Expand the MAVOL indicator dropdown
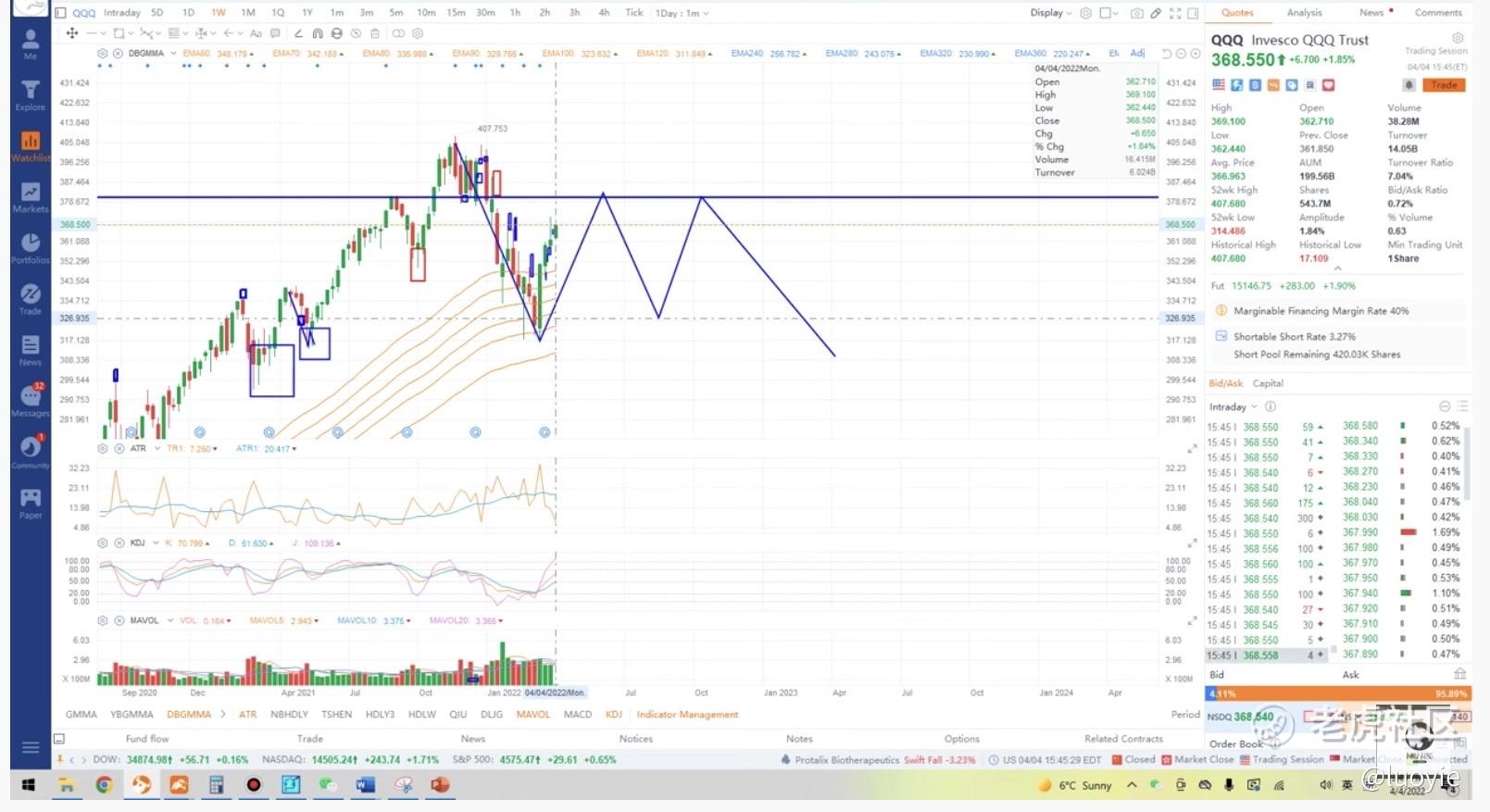The width and height of the screenshot is (1490, 812). [170, 620]
